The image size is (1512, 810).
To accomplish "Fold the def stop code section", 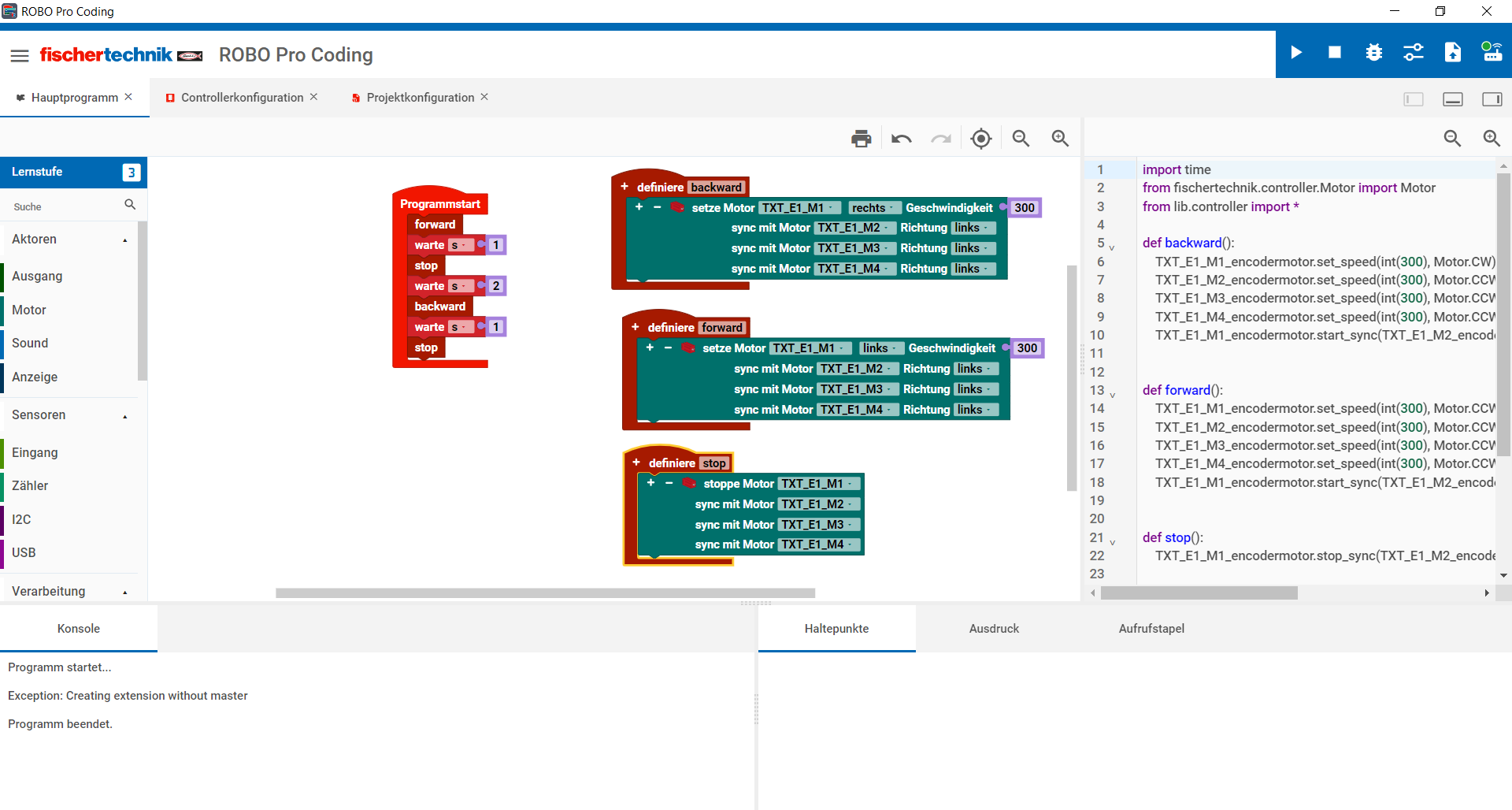I will pos(1112,542).
